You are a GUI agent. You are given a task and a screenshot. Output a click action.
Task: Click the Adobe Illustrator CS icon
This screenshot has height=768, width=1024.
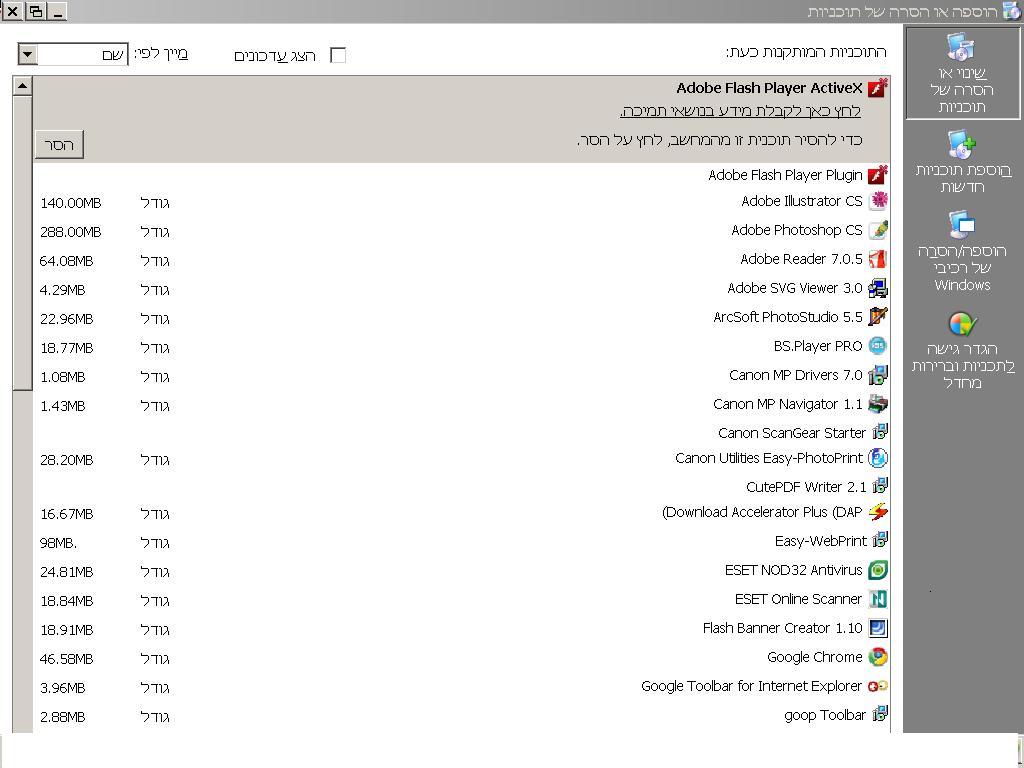[878, 201]
